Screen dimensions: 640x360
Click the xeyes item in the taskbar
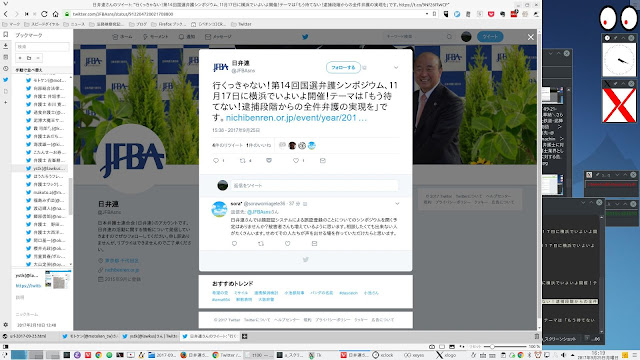[414, 355]
